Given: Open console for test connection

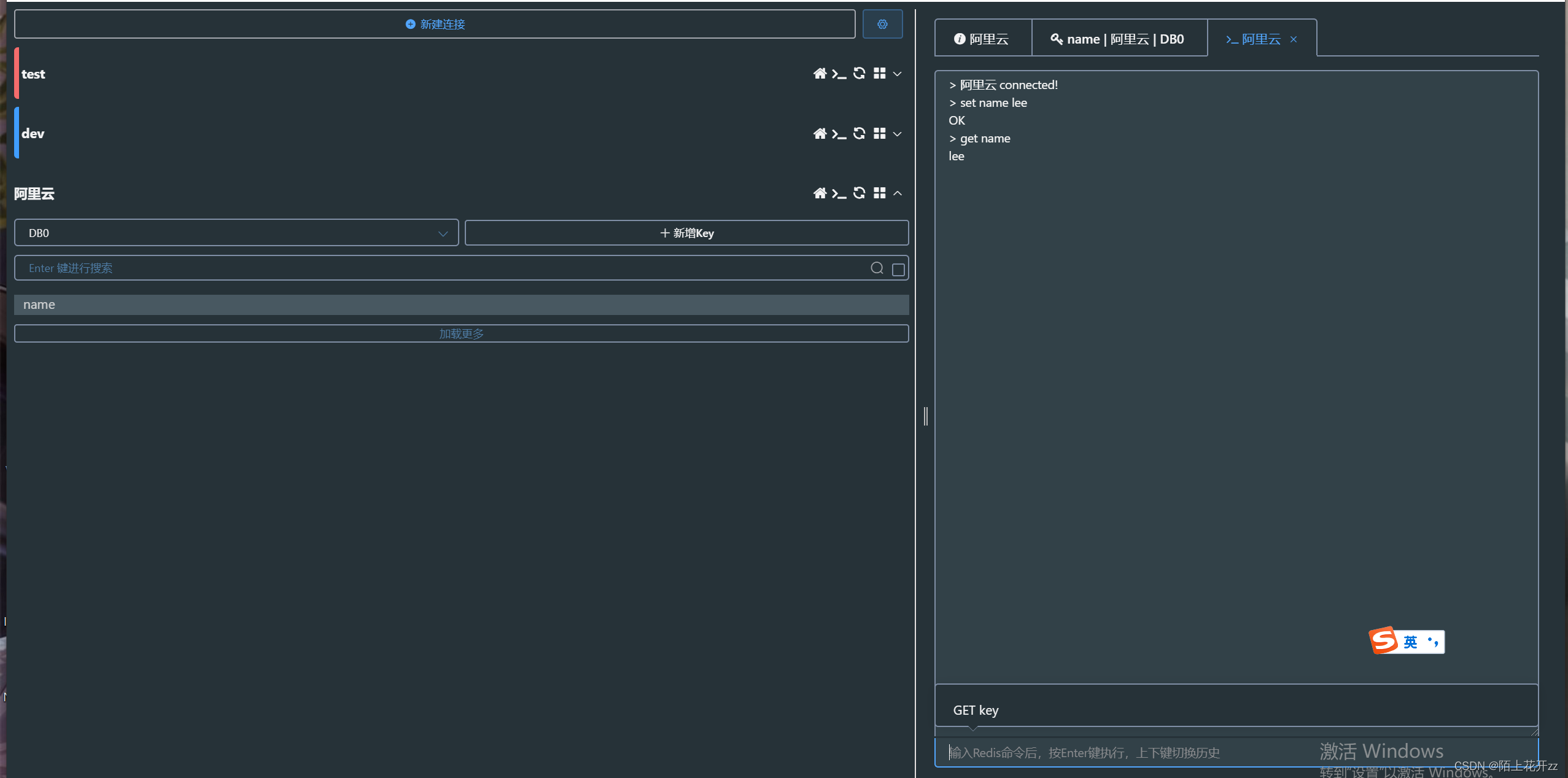Looking at the screenshot, I should 839,74.
